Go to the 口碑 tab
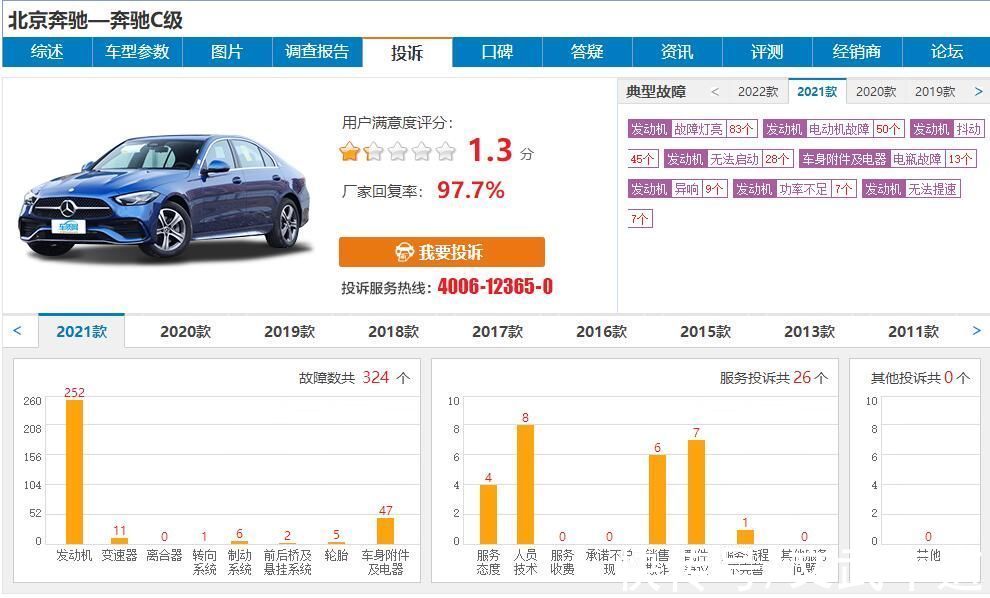990x598 pixels. click(x=498, y=52)
